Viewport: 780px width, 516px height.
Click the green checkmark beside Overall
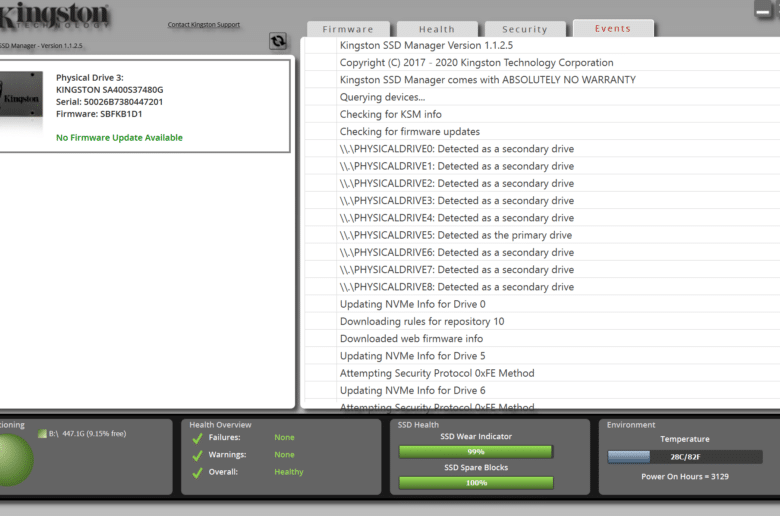(x=197, y=473)
